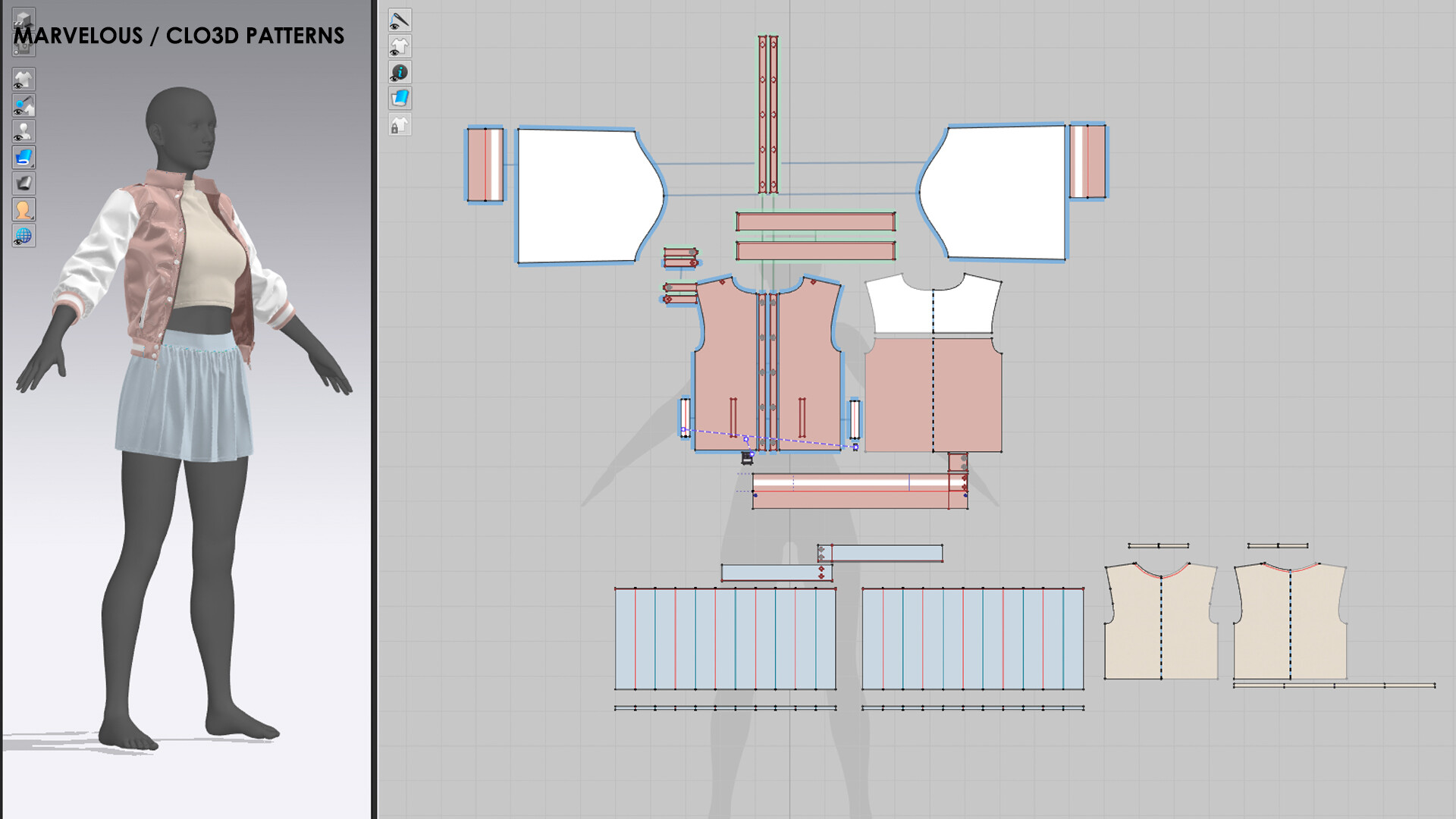Select the right blue pleated skirt panel
Screen dimensions: 1456x819
pos(973,639)
